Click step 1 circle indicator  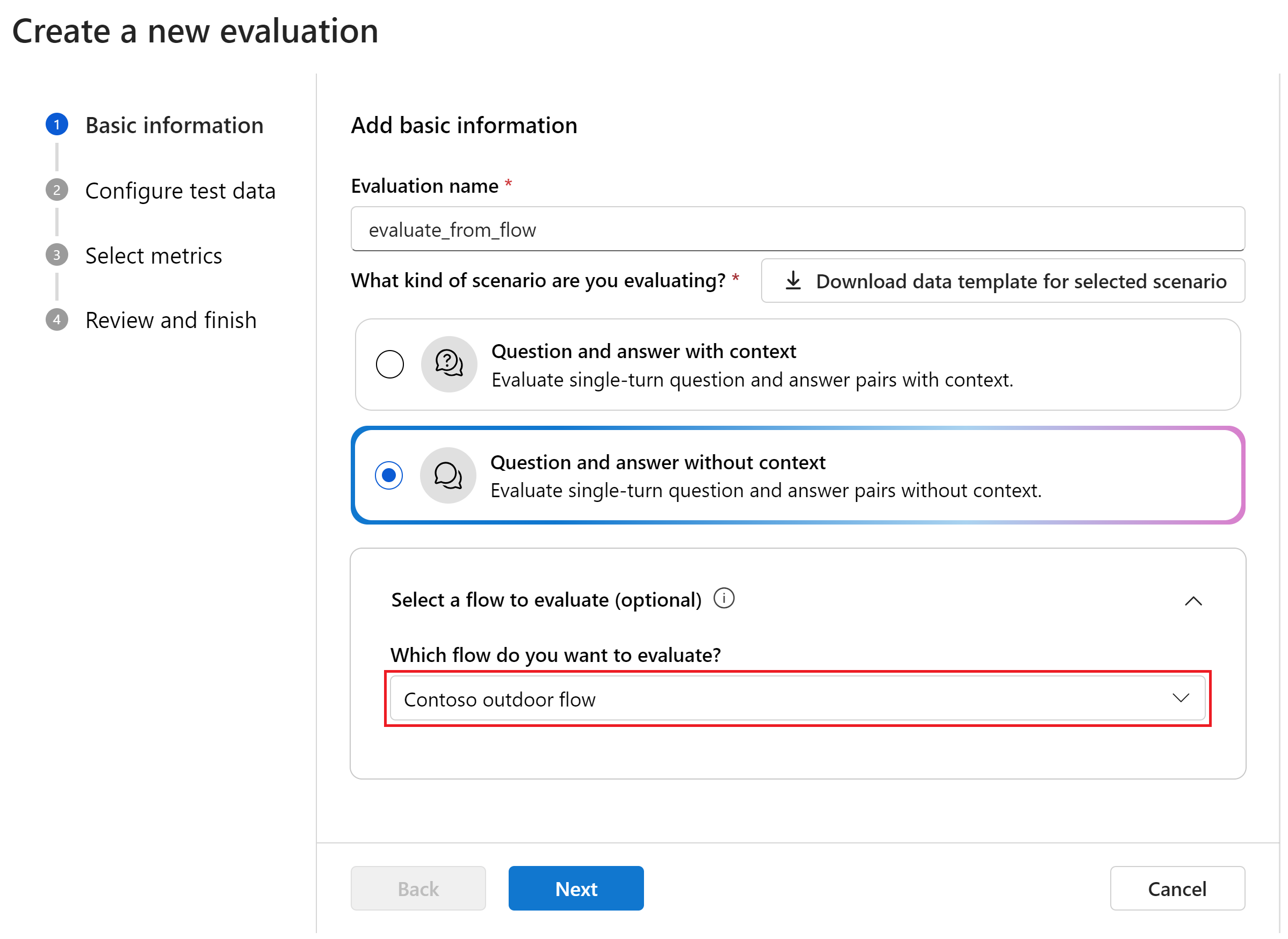[x=57, y=125]
